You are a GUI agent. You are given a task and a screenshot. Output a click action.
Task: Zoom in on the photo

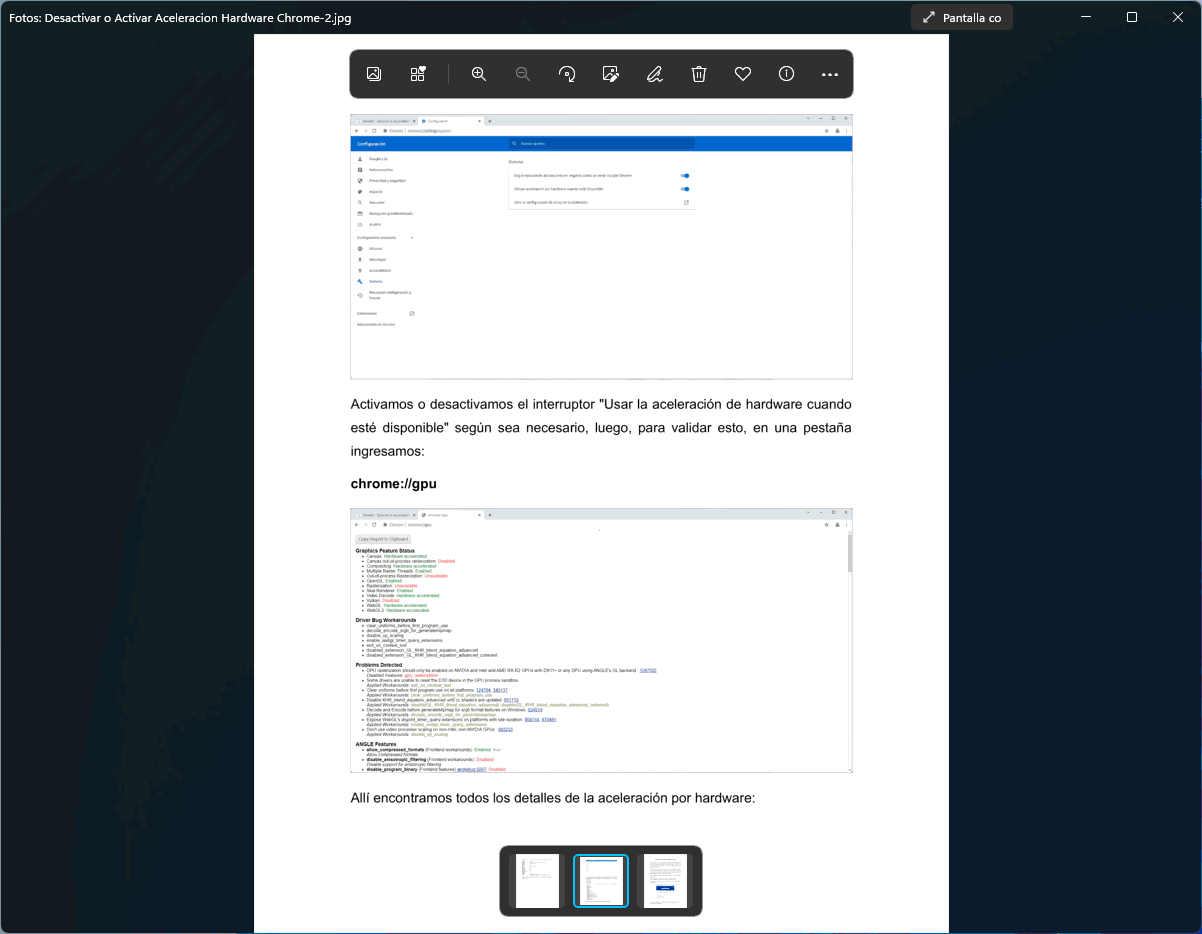pos(479,74)
